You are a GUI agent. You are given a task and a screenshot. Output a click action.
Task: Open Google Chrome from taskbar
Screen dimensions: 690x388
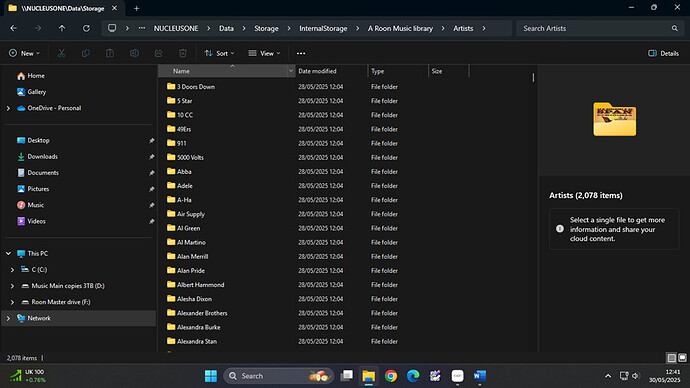[x=391, y=376]
